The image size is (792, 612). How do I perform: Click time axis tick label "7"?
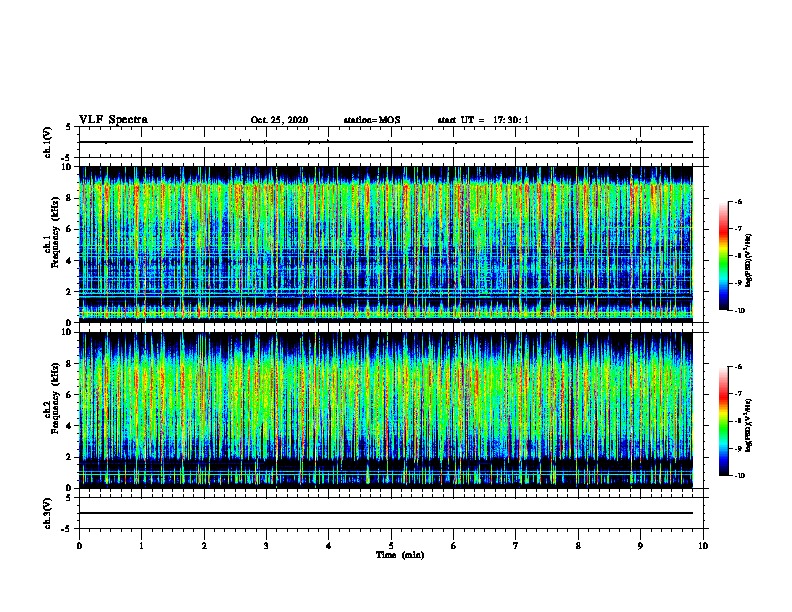(516, 546)
